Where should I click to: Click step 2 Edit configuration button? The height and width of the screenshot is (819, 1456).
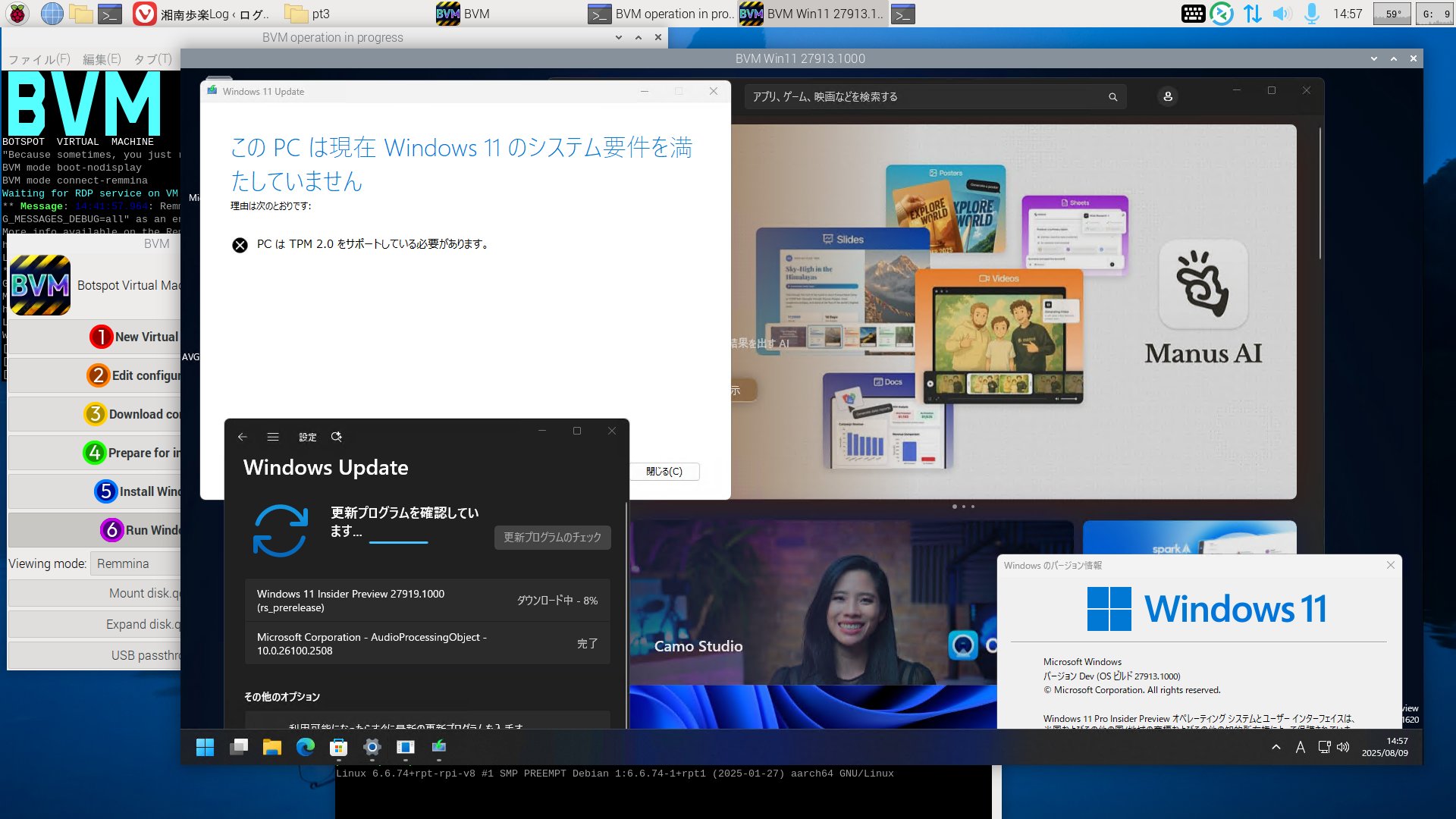click(95, 375)
